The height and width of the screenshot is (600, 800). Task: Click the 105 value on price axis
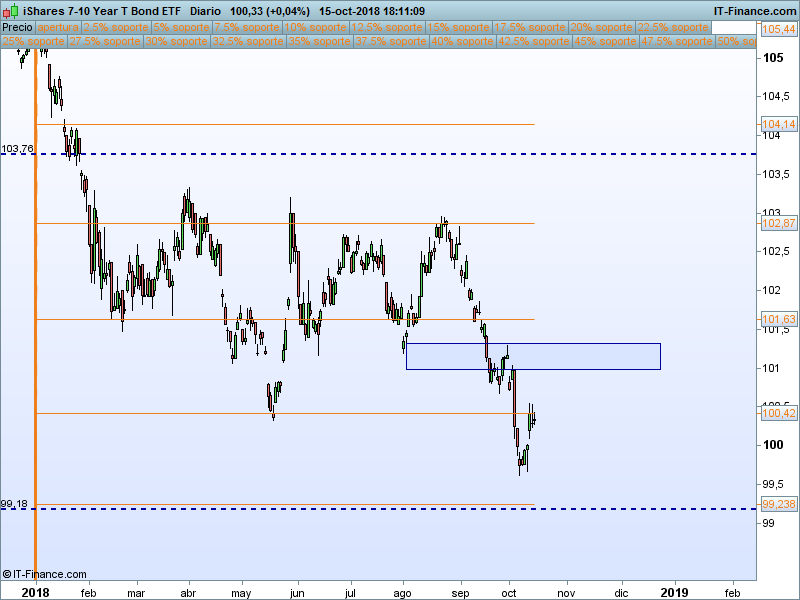(773, 58)
